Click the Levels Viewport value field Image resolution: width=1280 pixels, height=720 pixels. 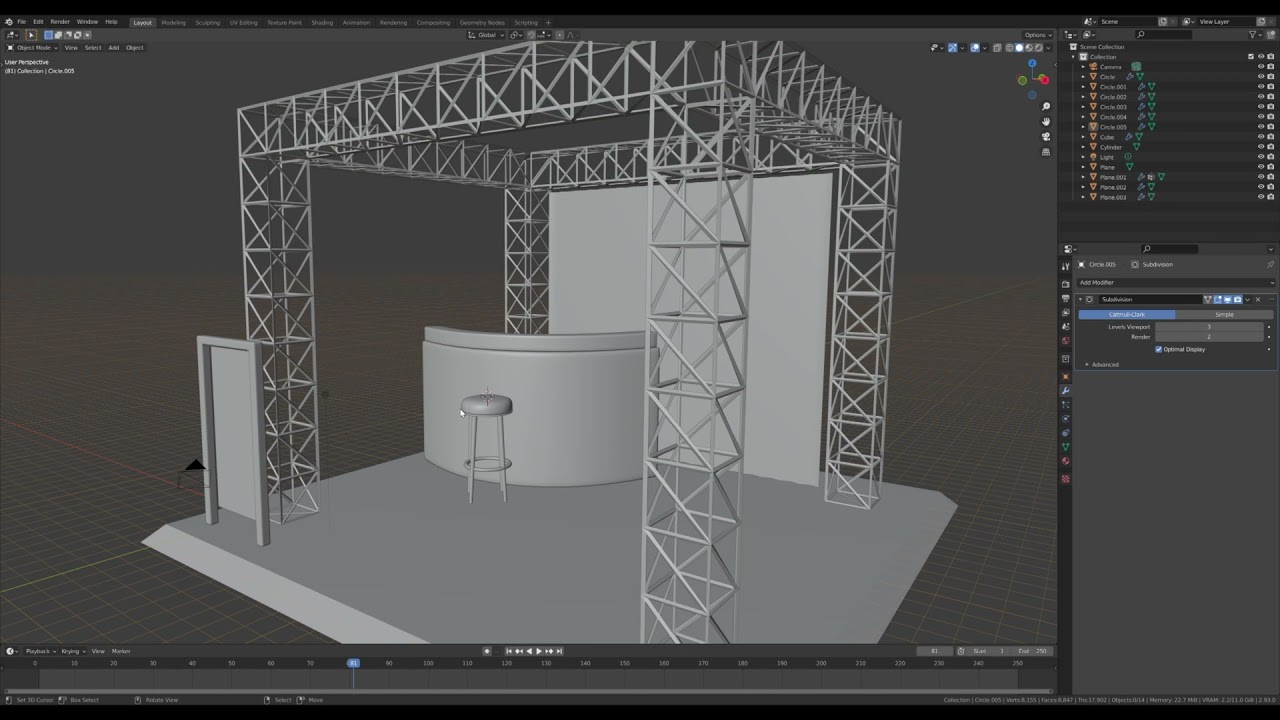click(1209, 327)
